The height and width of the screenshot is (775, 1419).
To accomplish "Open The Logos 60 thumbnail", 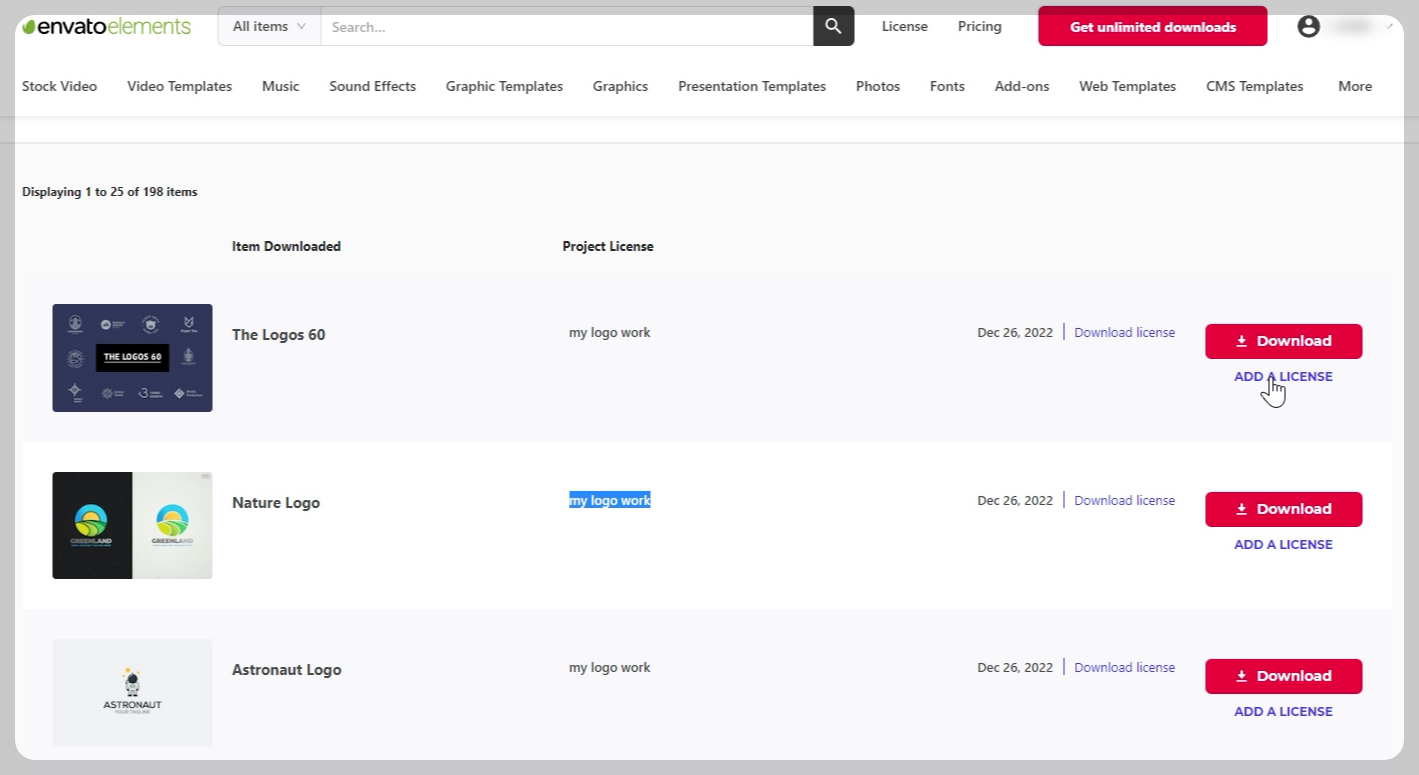I will 132,358.
